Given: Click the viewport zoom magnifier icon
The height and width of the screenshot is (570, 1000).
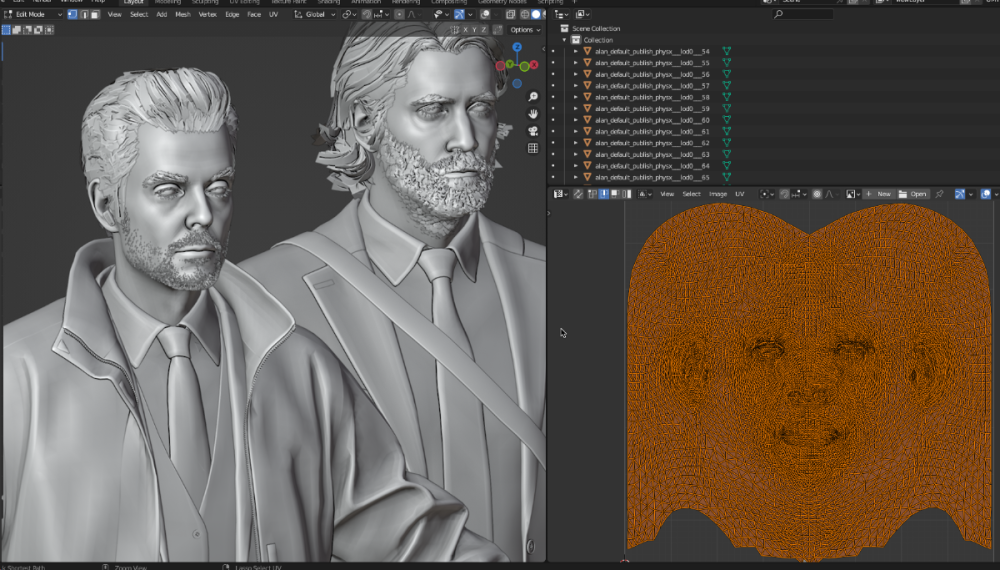Looking at the screenshot, I should coord(533,96).
